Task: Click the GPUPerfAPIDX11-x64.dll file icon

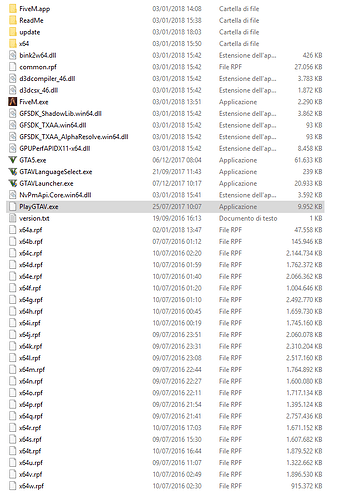Action: (x=12, y=148)
